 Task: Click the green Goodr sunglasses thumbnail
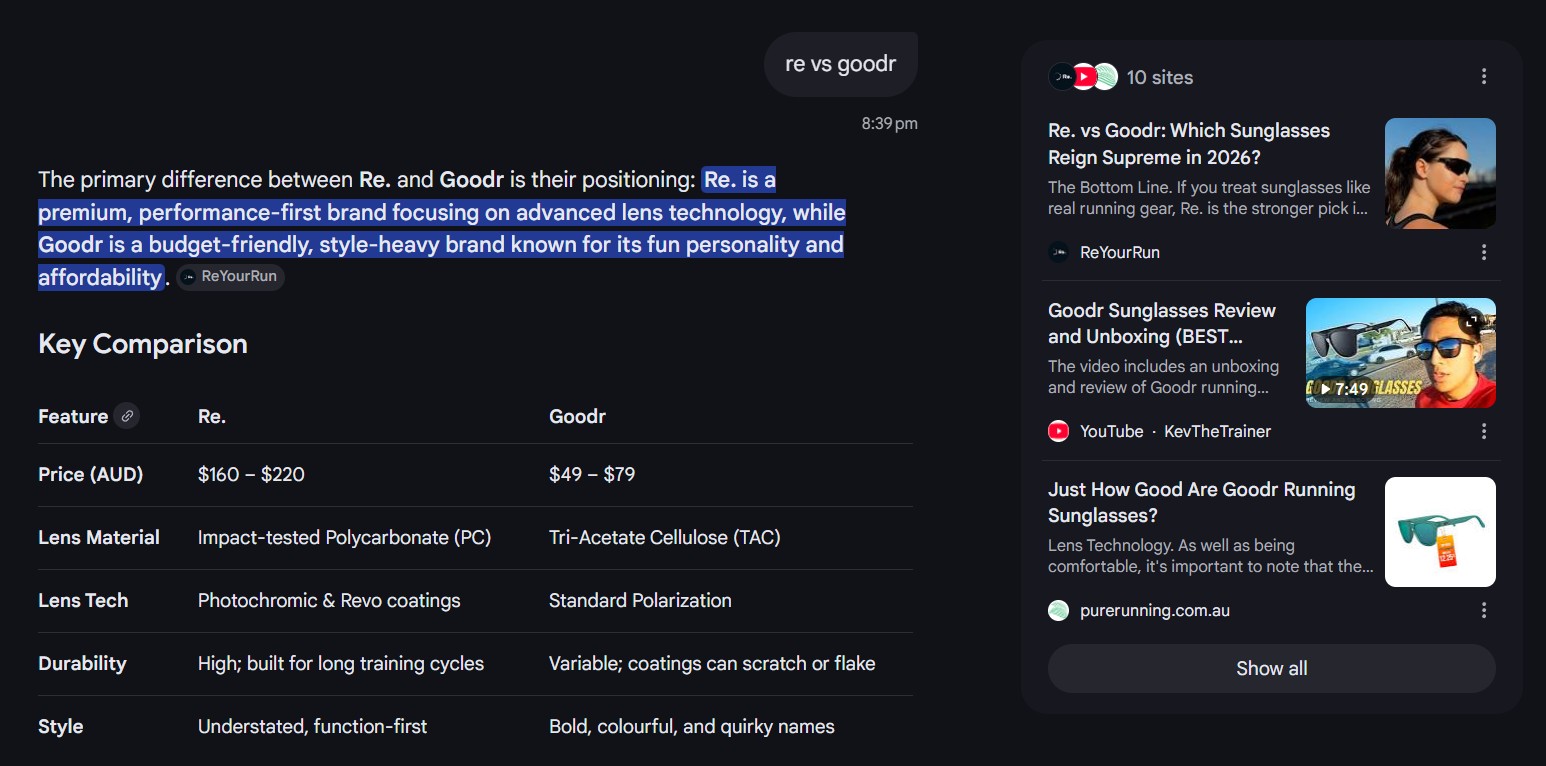pyautogui.click(x=1440, y=531)
